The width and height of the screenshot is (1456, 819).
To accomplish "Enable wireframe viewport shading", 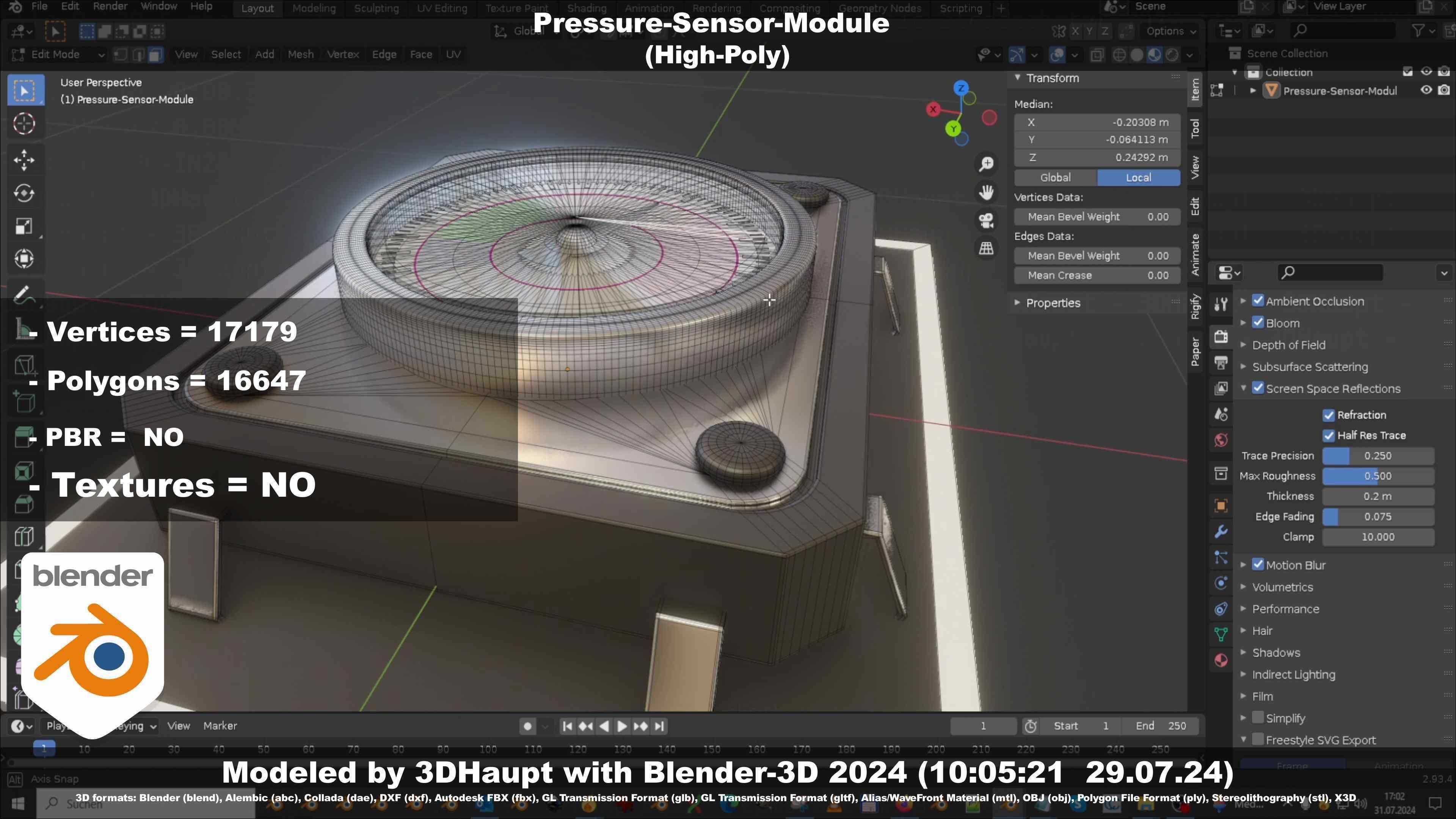I will click(x=1119, y=55).
